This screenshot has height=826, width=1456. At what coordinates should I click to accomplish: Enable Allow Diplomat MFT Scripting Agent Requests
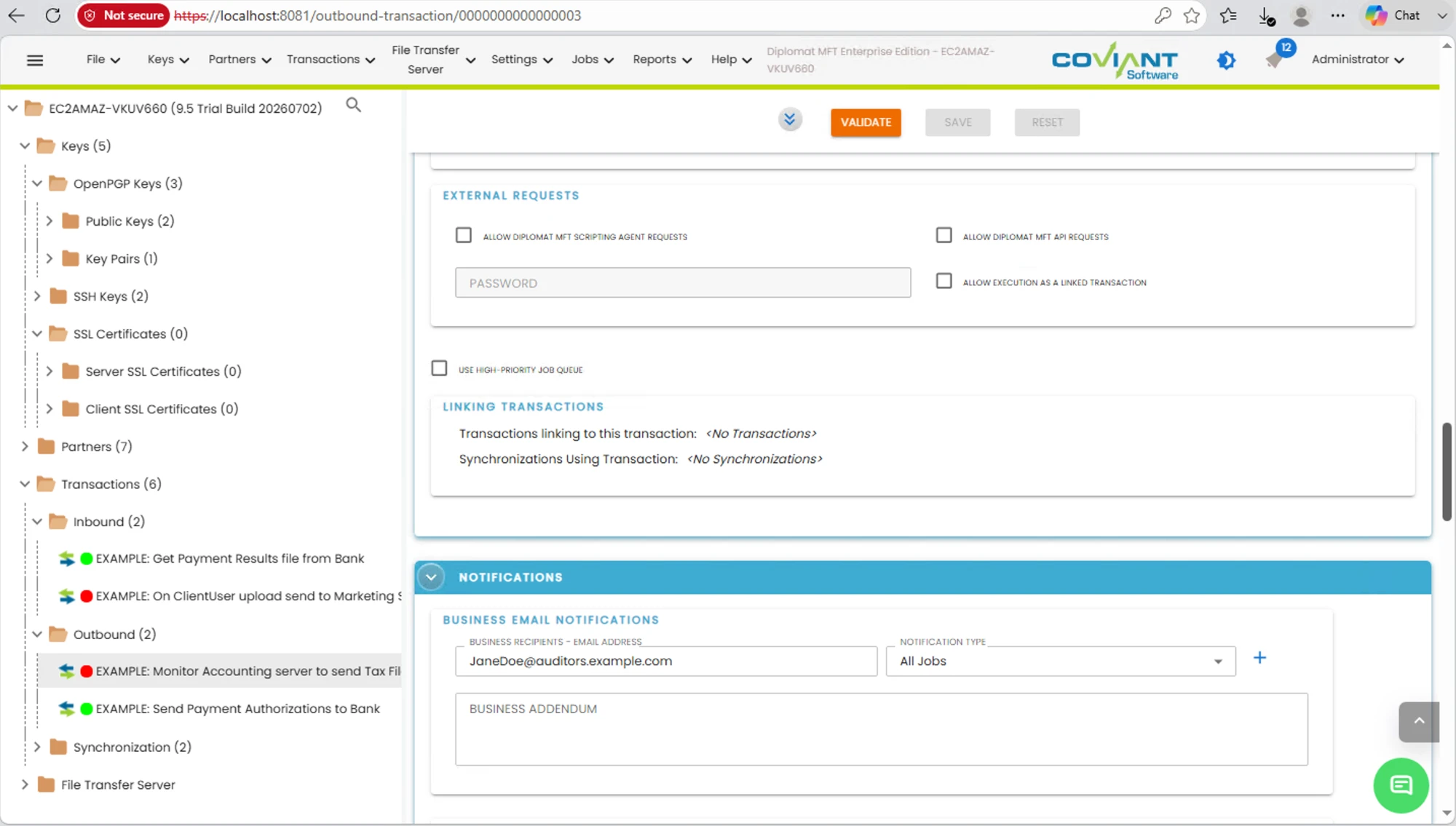point(464,235)
